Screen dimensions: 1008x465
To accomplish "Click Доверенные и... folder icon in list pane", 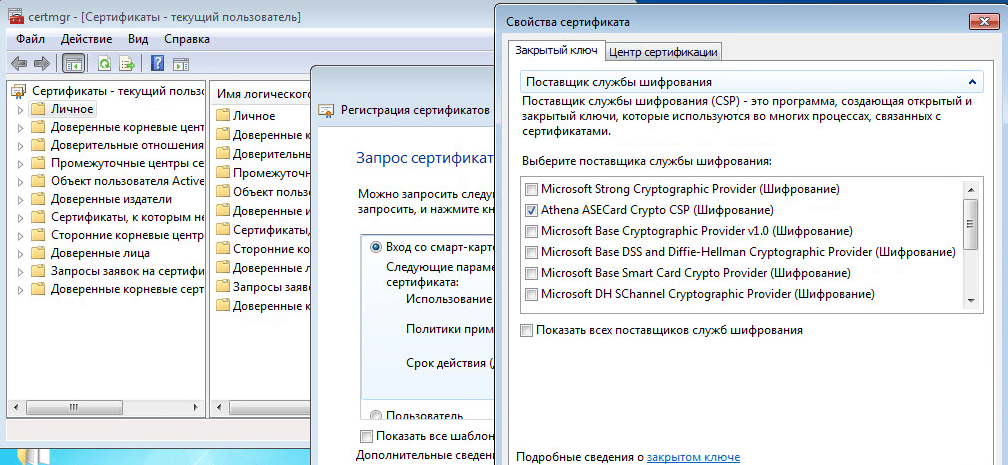I will coord(222,210).
